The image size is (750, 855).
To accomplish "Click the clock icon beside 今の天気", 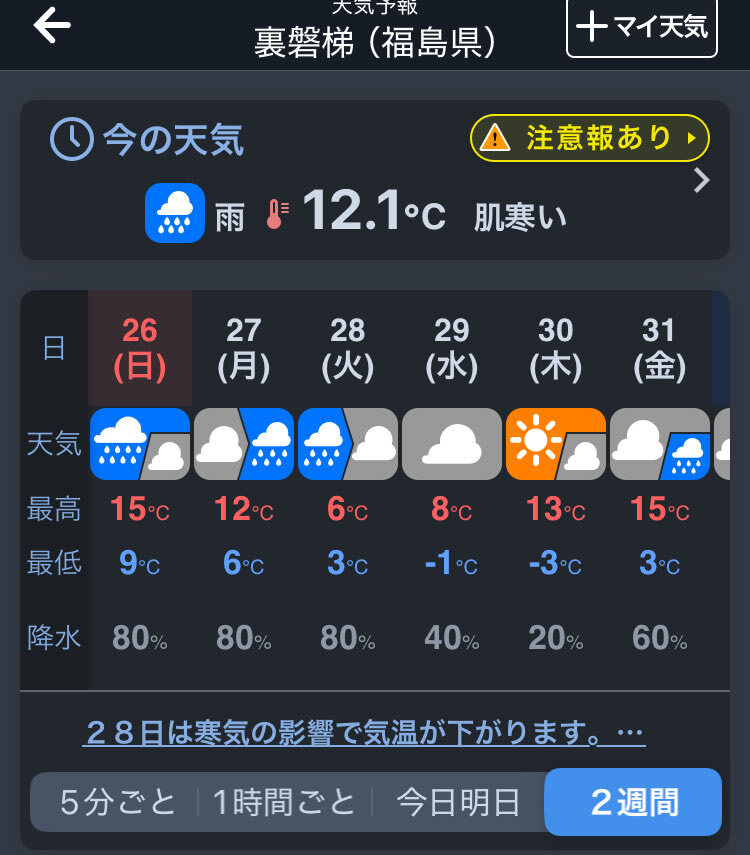I will pyautogui.click(x=71, y=140).
